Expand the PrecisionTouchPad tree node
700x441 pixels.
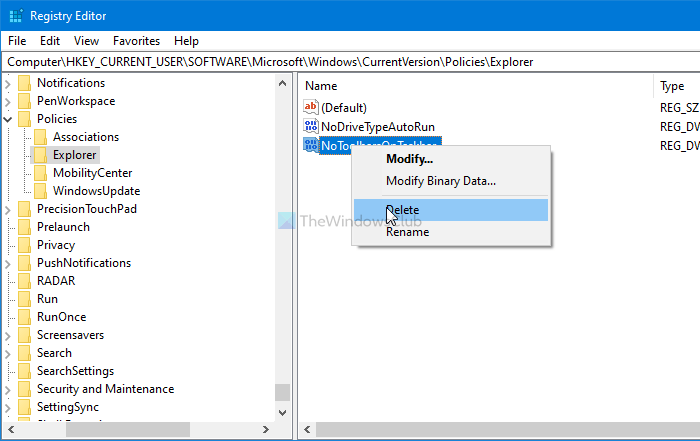pyautogui.click(x=8, y=209)
